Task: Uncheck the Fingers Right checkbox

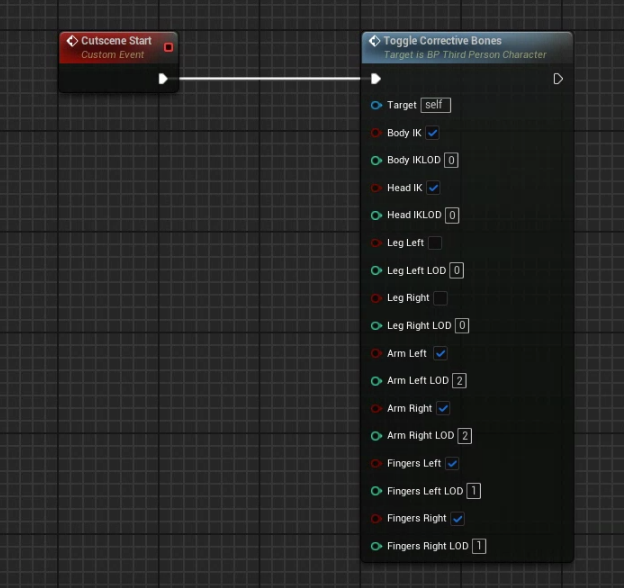Action: 458,519
